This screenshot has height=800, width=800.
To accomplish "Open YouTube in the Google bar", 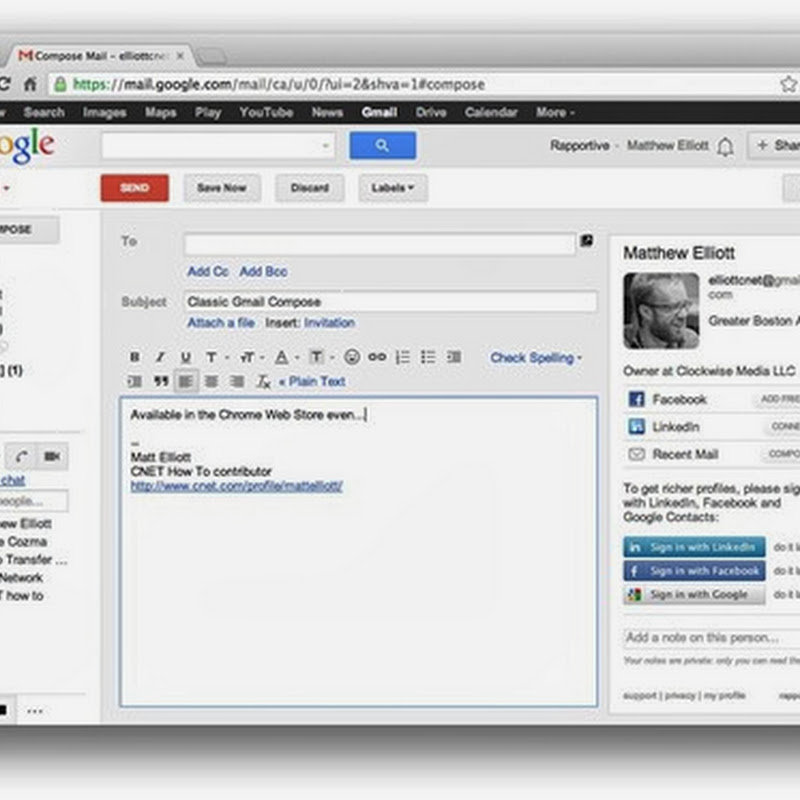I will (x=266, y=112).
